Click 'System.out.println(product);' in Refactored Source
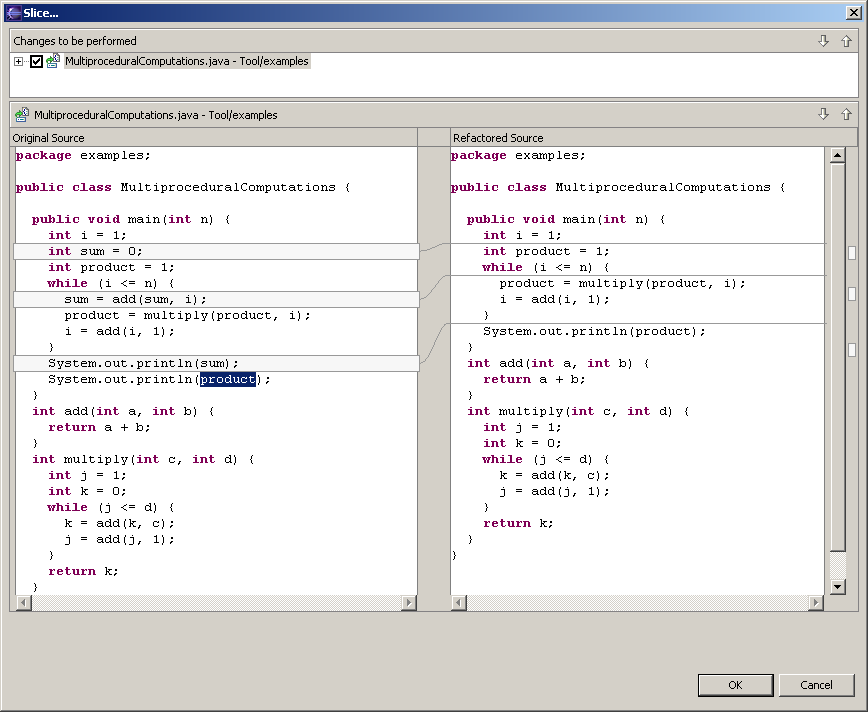The width and height of the screenshot is (868, 712). tap(595, 331)
